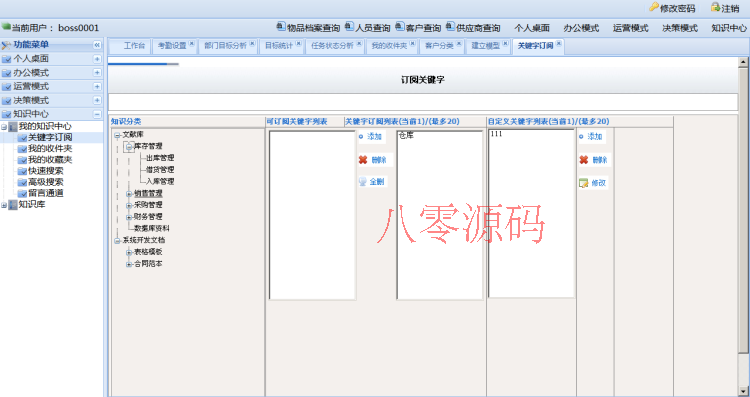
Task: Click the 添加 icon for subscription list
Action: coord(361,137)
